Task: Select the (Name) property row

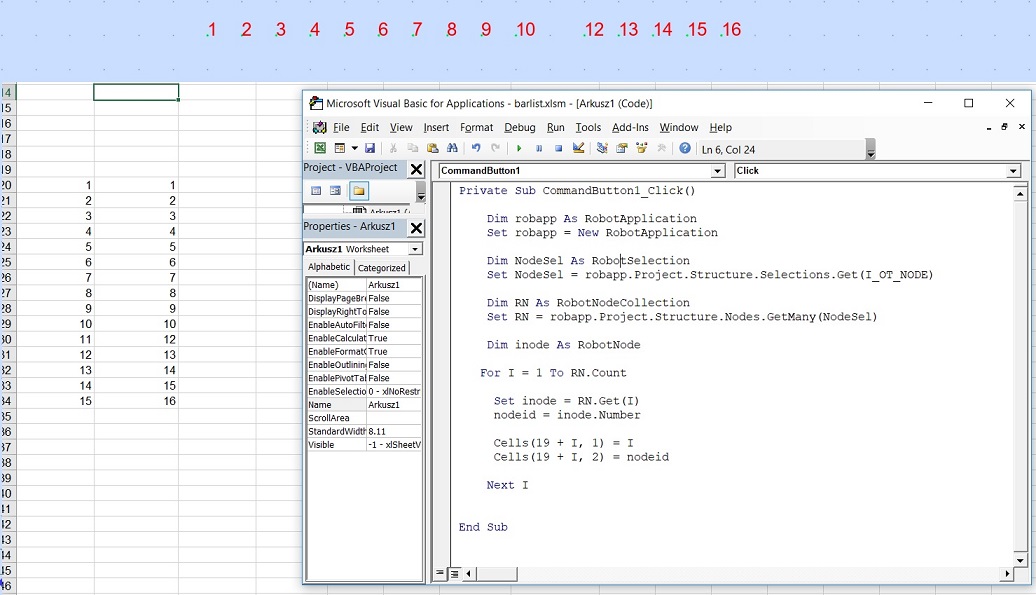Action: click(364, 285)
